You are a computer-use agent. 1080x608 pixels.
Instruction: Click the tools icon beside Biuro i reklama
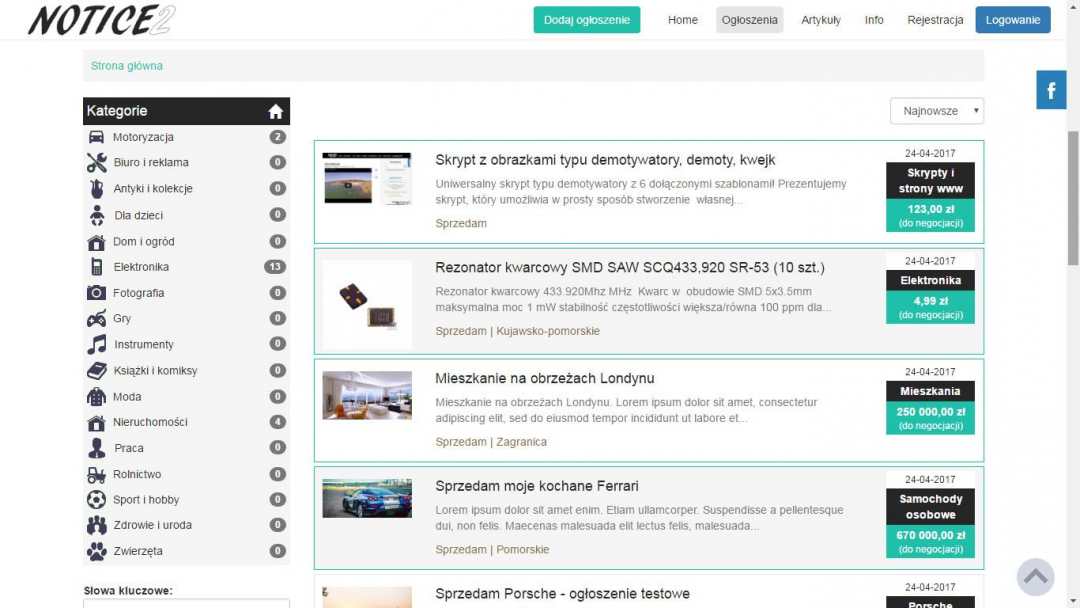tap(97, 163)
